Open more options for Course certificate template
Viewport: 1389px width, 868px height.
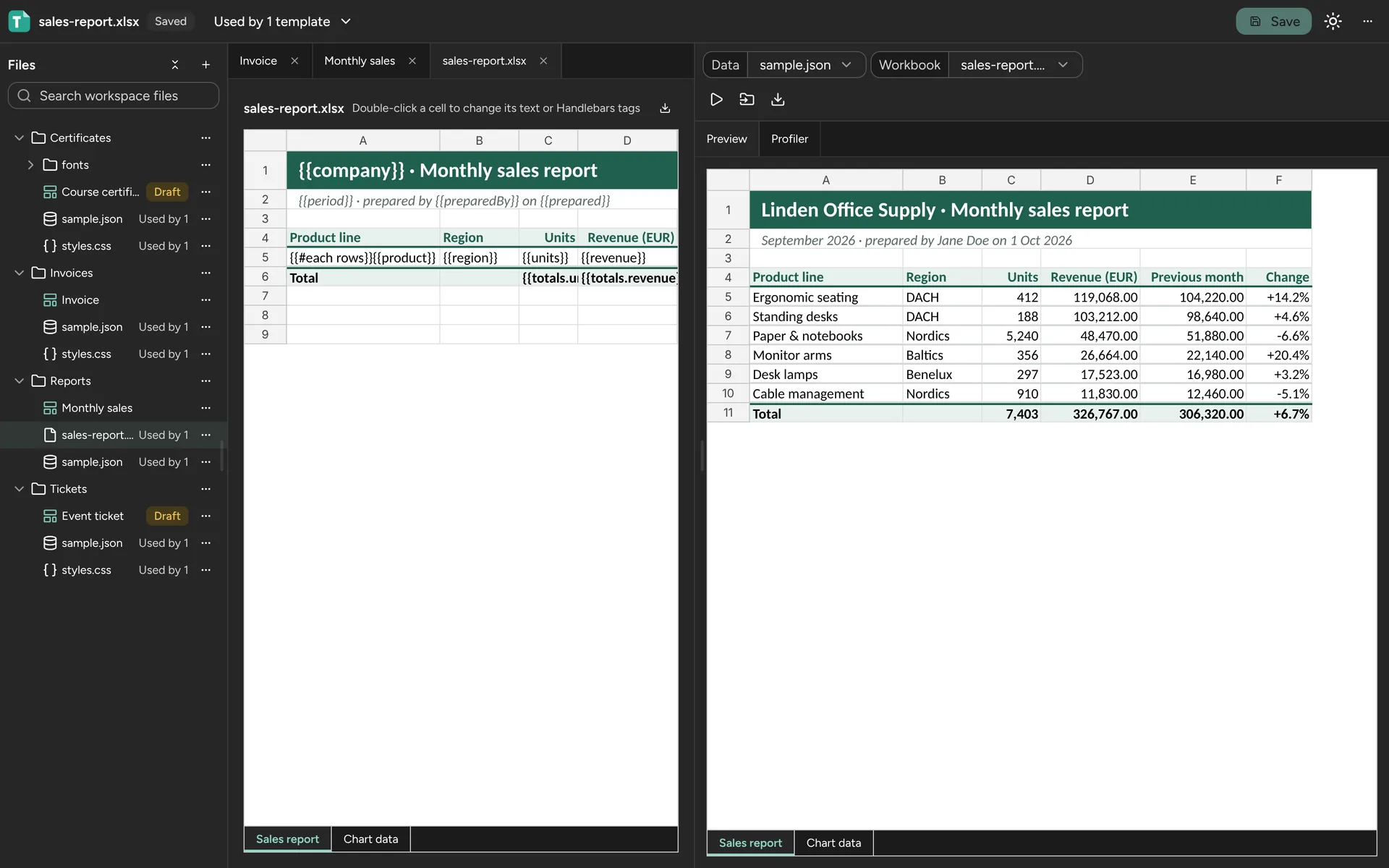coord(205,192)
